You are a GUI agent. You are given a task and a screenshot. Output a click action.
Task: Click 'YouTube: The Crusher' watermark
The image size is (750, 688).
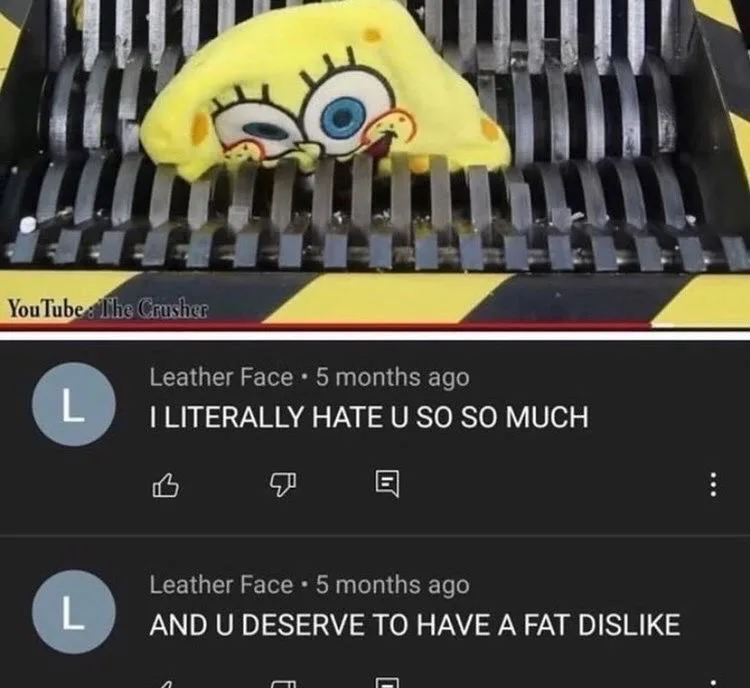(x=108, y=309)
